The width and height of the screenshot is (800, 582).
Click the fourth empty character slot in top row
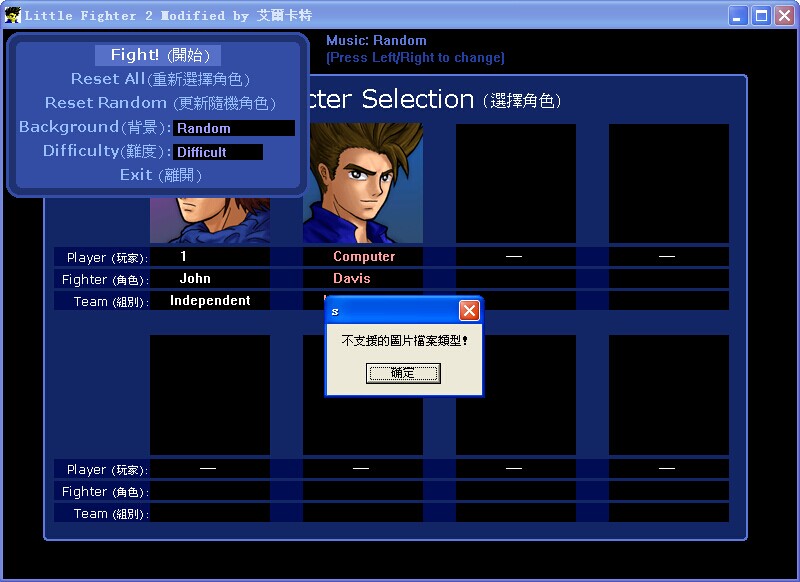669,183
